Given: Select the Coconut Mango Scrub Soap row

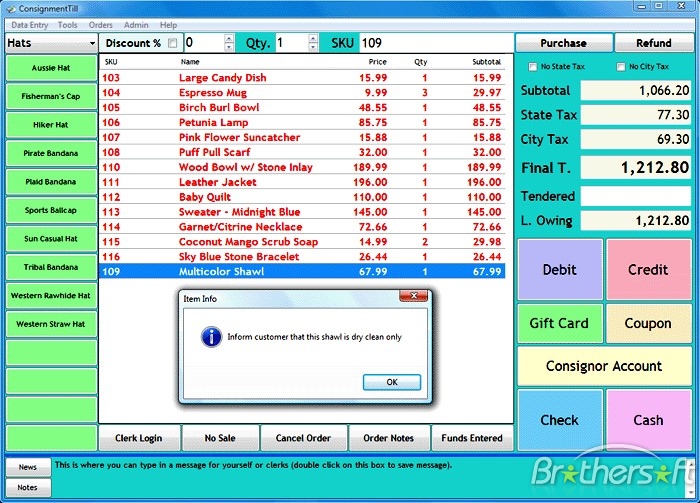Looking at the screenshot, I should click(302, 241).
